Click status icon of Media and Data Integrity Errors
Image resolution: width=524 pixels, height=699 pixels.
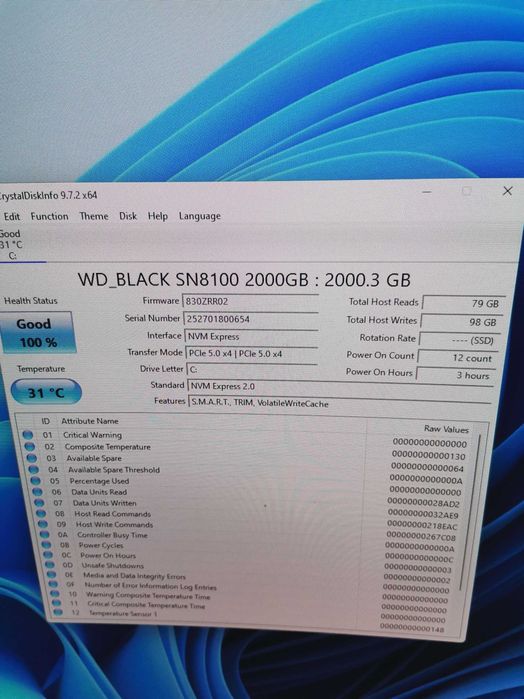[52, 575]
